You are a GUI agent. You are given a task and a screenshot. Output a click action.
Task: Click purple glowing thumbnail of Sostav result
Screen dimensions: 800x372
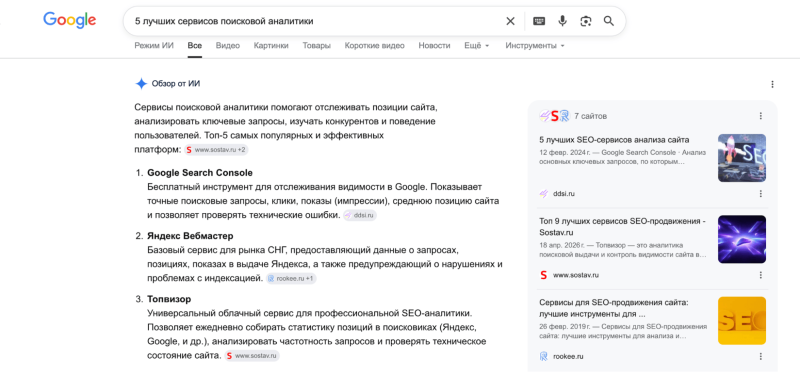(x=741, y=239)
